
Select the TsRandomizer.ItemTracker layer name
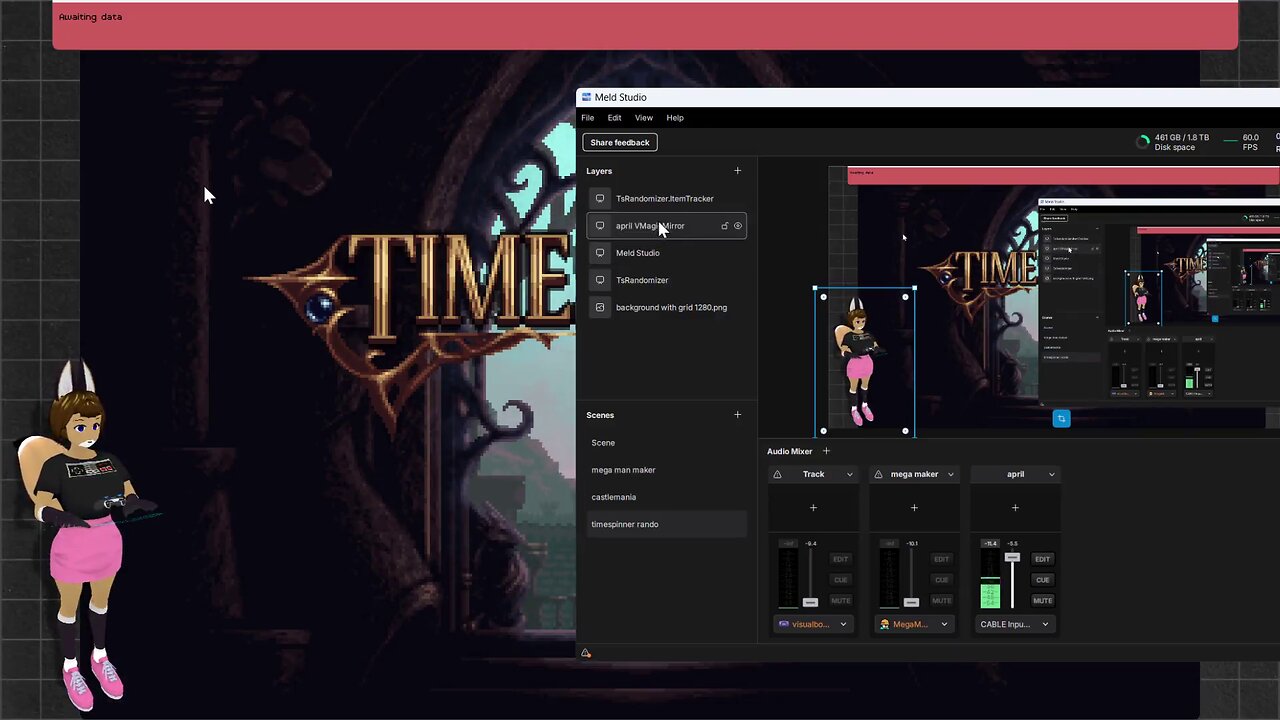click(x=665, y=199)
